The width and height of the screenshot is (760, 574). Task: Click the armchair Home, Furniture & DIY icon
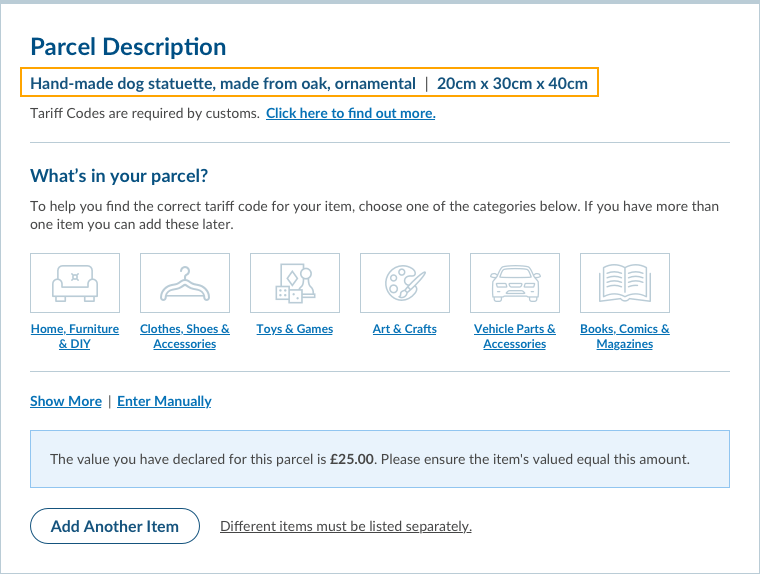[x=75, y=284]
